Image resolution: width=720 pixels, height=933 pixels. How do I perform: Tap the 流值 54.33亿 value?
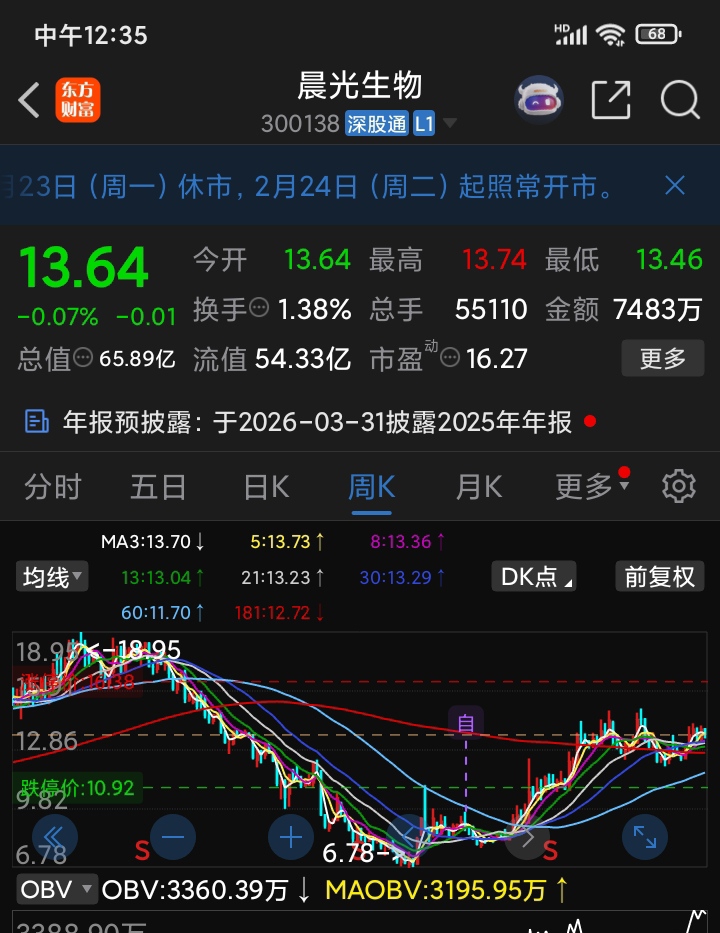click(x=303, y=359)
